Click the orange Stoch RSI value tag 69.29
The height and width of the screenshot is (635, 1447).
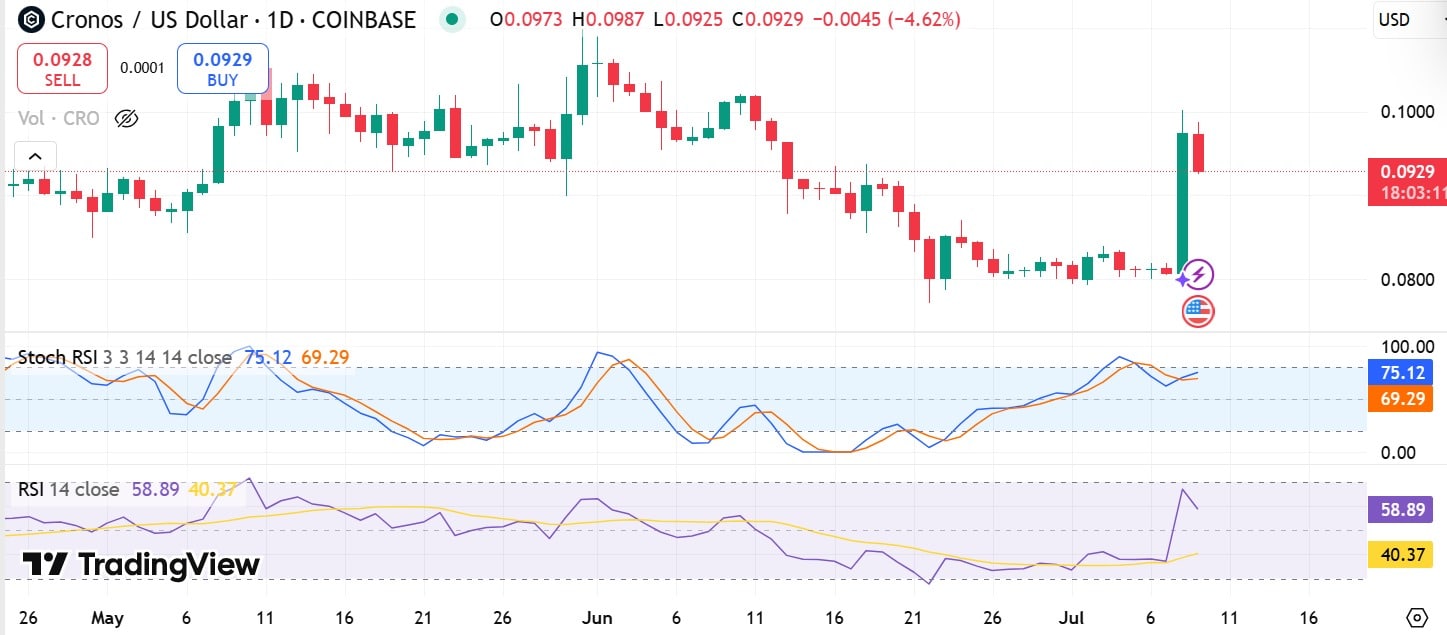pos(1400,397)
